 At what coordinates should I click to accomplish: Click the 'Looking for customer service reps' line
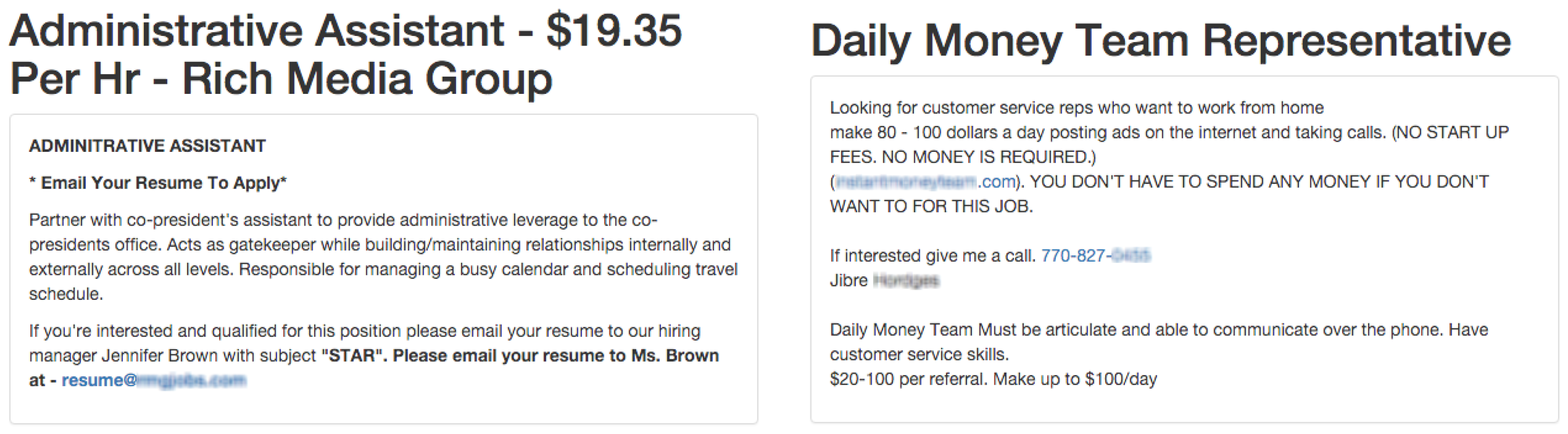tap(1077, 108)
